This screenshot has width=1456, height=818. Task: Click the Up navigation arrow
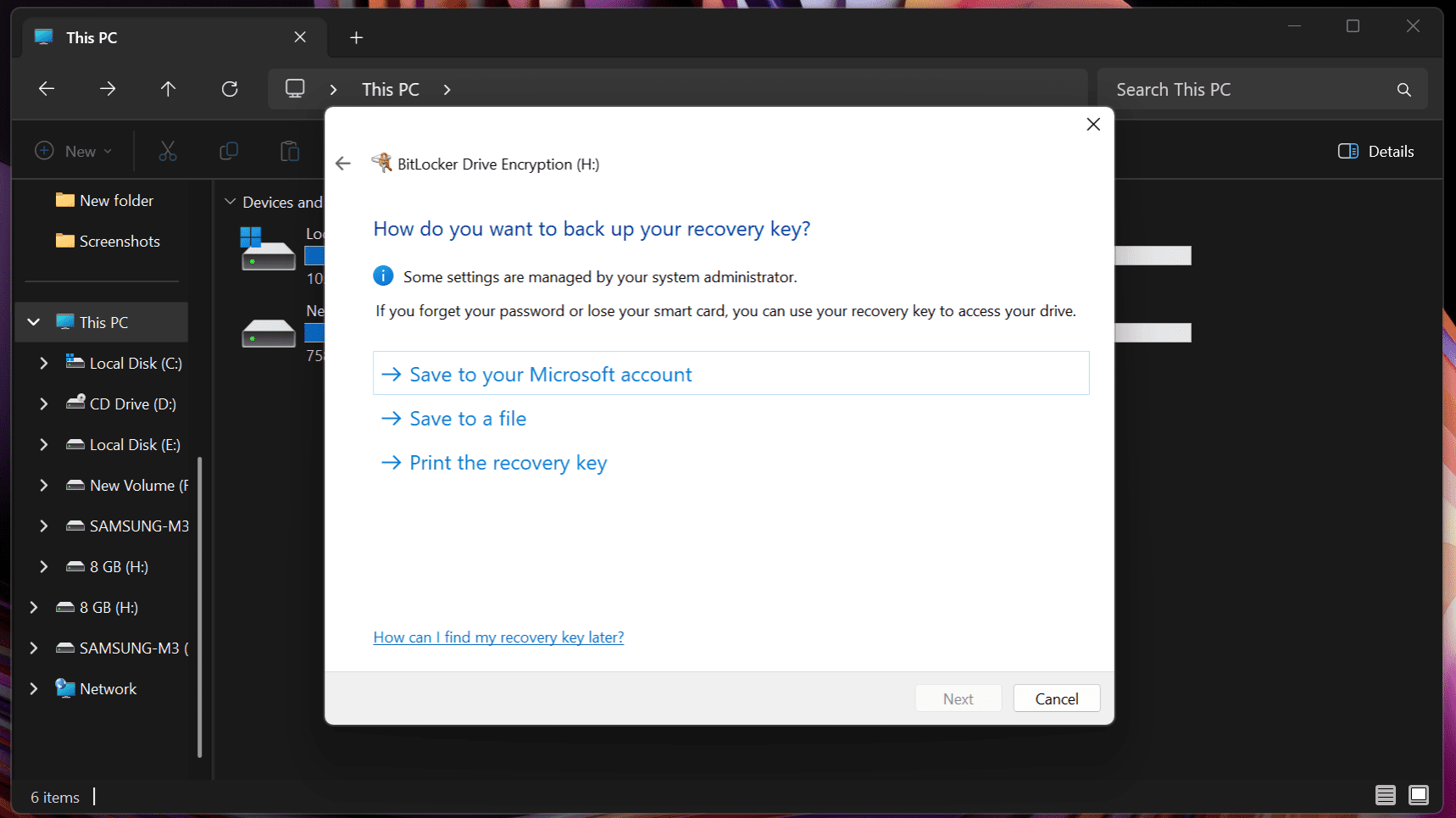[168, 89]
